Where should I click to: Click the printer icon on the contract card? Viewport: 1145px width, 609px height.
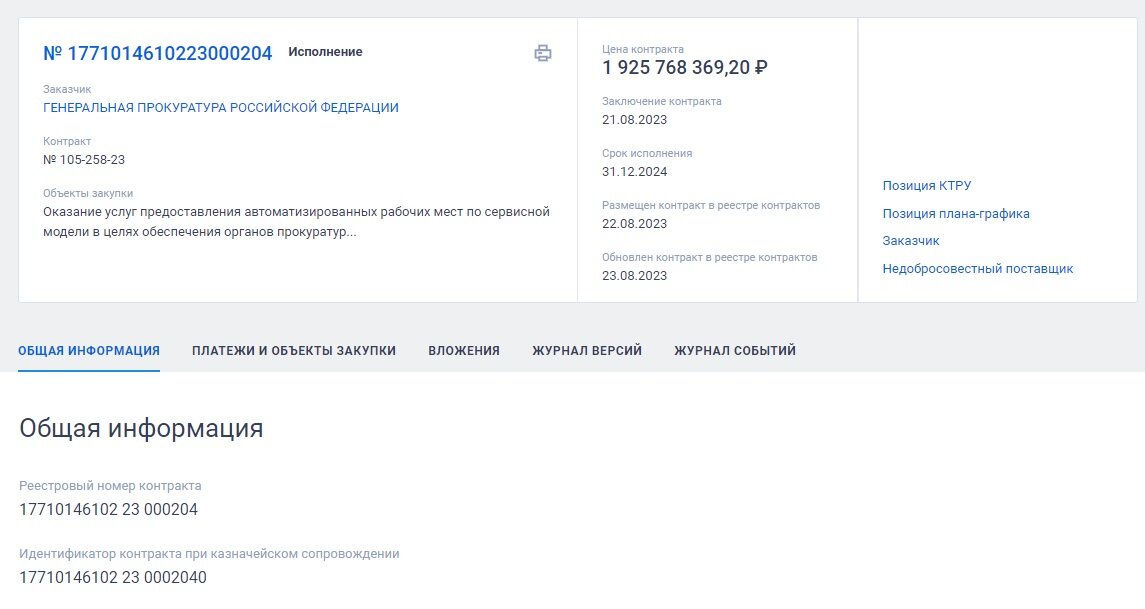tap(543, 53)
